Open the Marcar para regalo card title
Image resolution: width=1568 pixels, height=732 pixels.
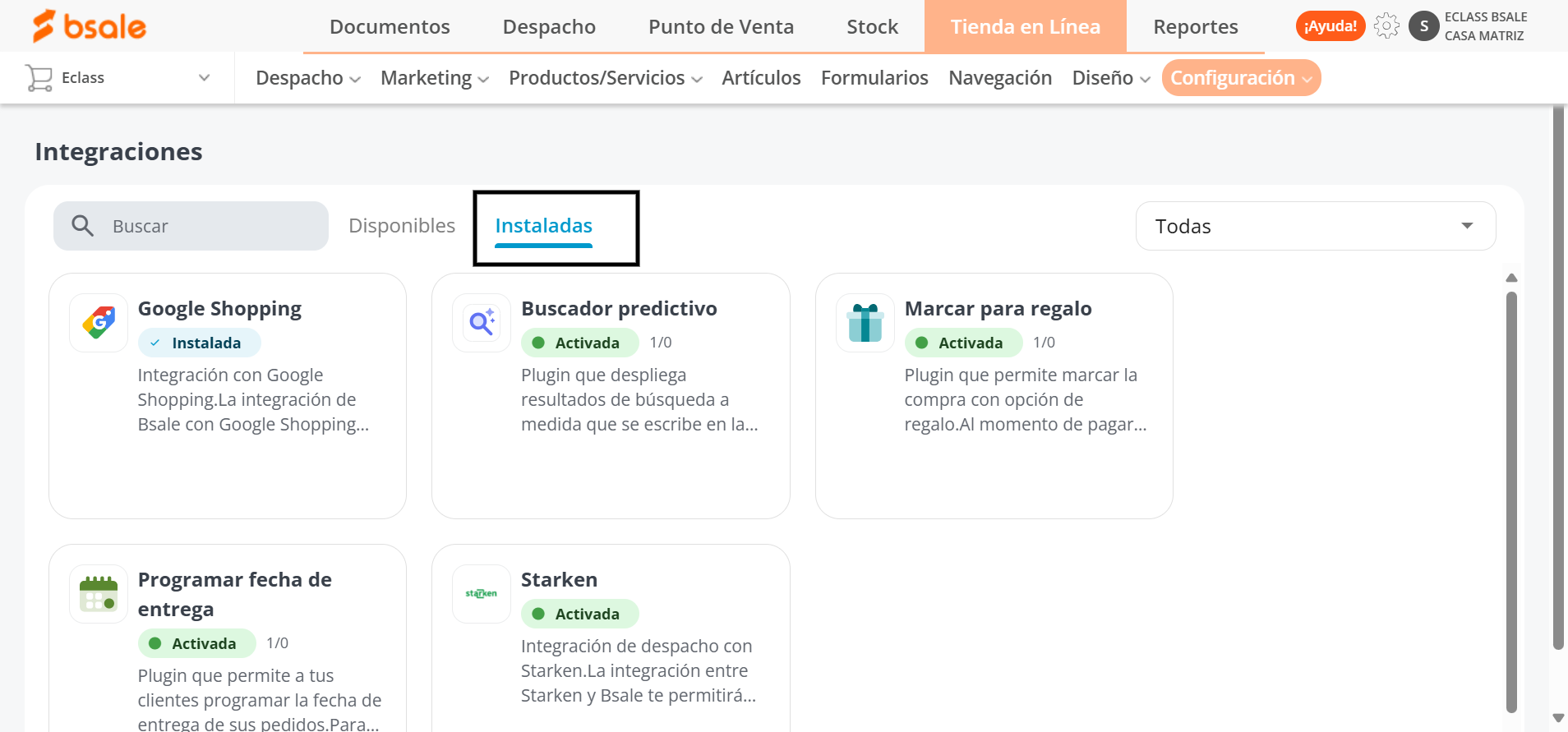click(x=998, y=309)
